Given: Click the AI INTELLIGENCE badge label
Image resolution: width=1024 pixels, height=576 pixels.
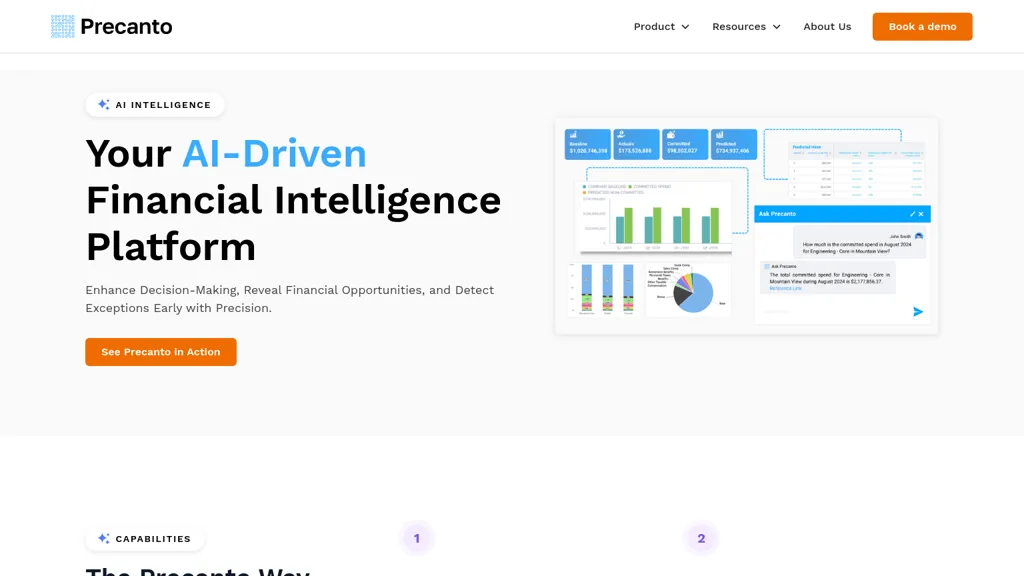Looking at the screenshot, I should [x=163, y=104].
